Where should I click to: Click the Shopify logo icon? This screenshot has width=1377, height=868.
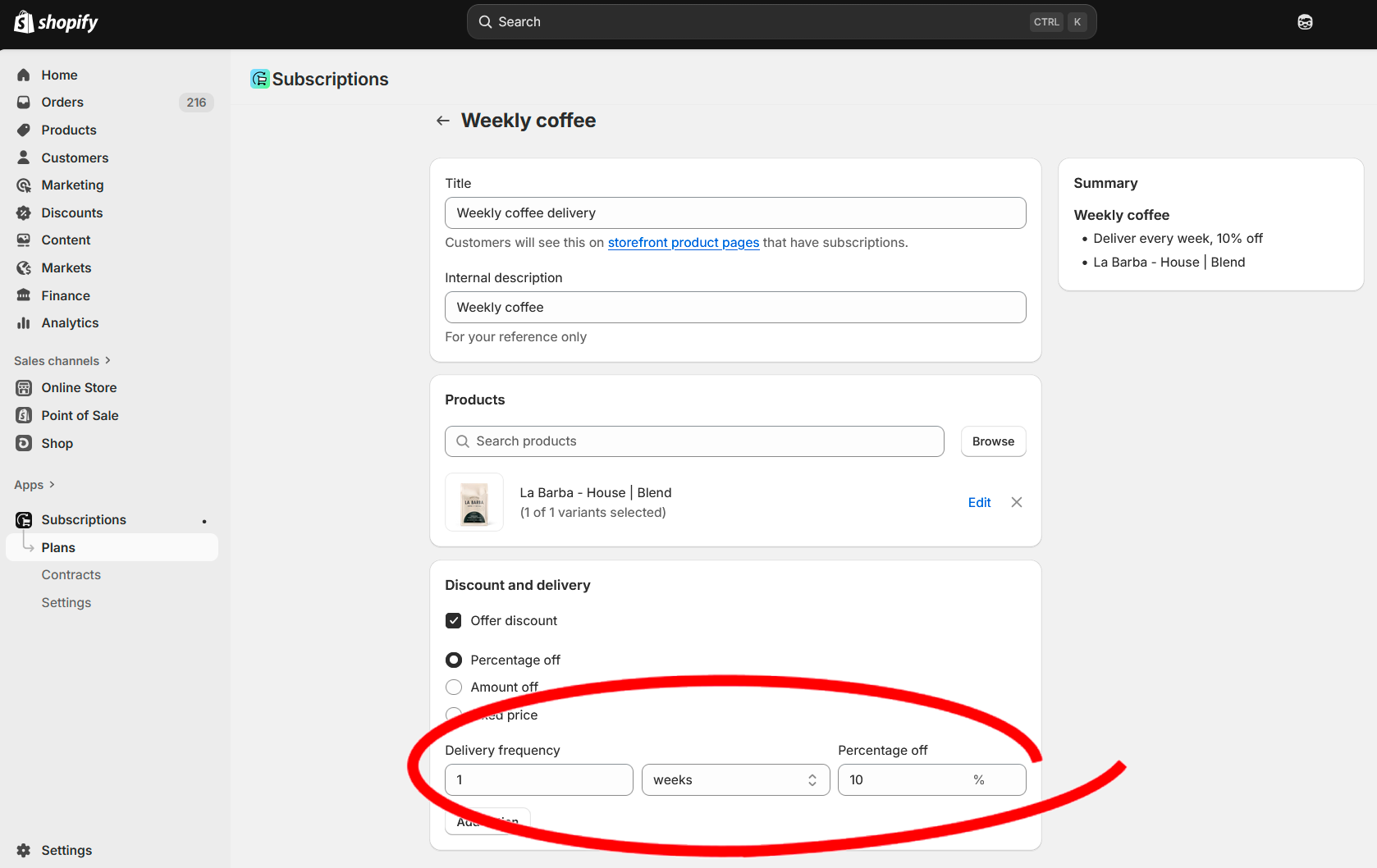coord(24,22)
